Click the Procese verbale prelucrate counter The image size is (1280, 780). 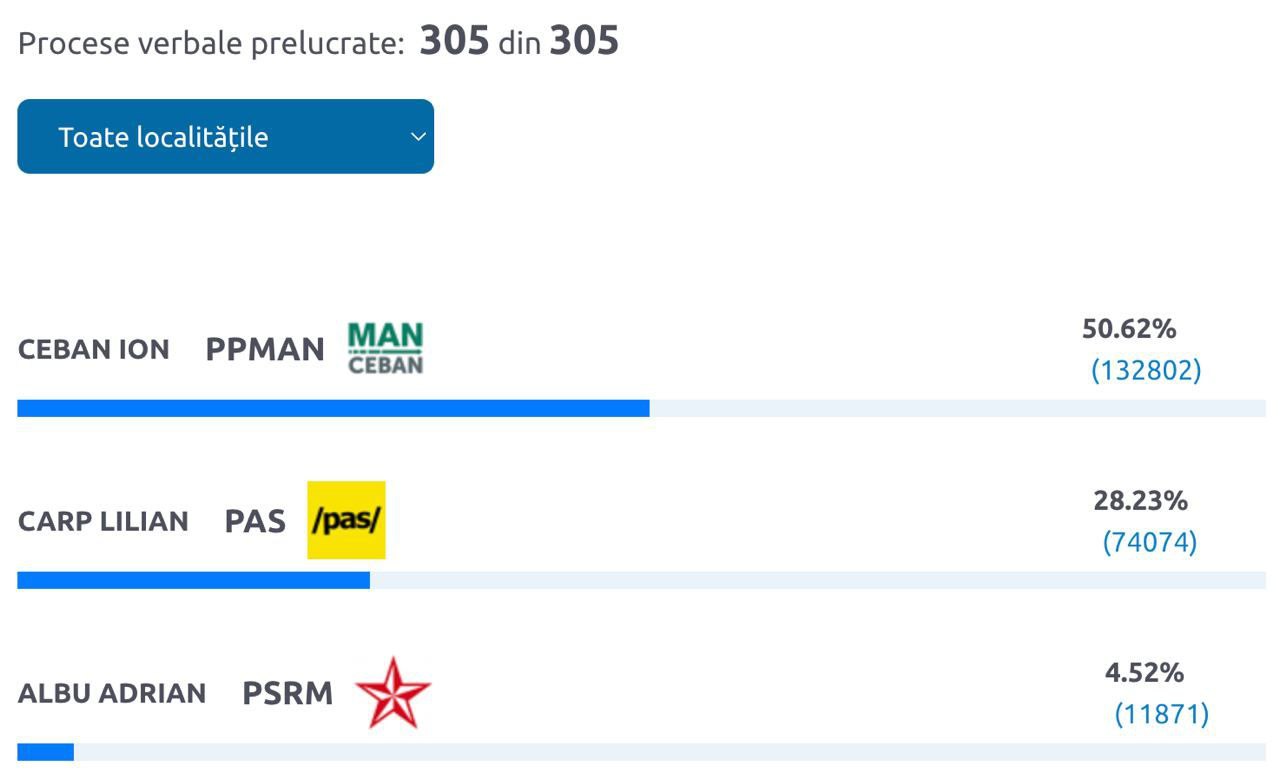[318, 42]
